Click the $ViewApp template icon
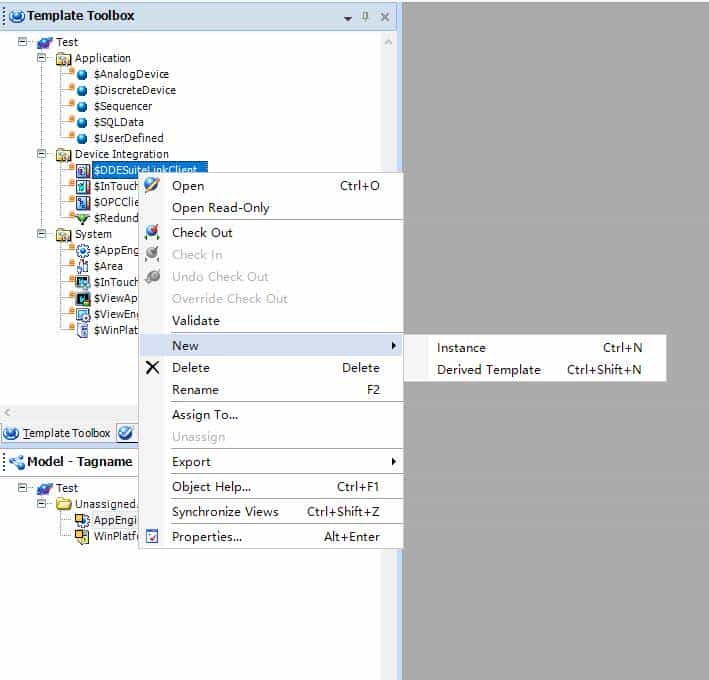 pyautogui.click(x=83, y=298)
